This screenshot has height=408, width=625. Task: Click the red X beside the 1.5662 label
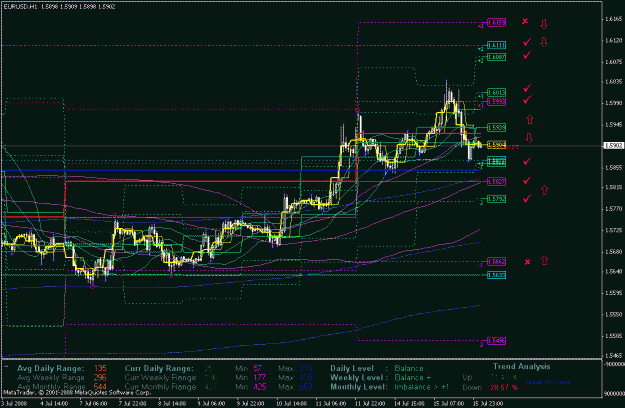click(527, 262)
